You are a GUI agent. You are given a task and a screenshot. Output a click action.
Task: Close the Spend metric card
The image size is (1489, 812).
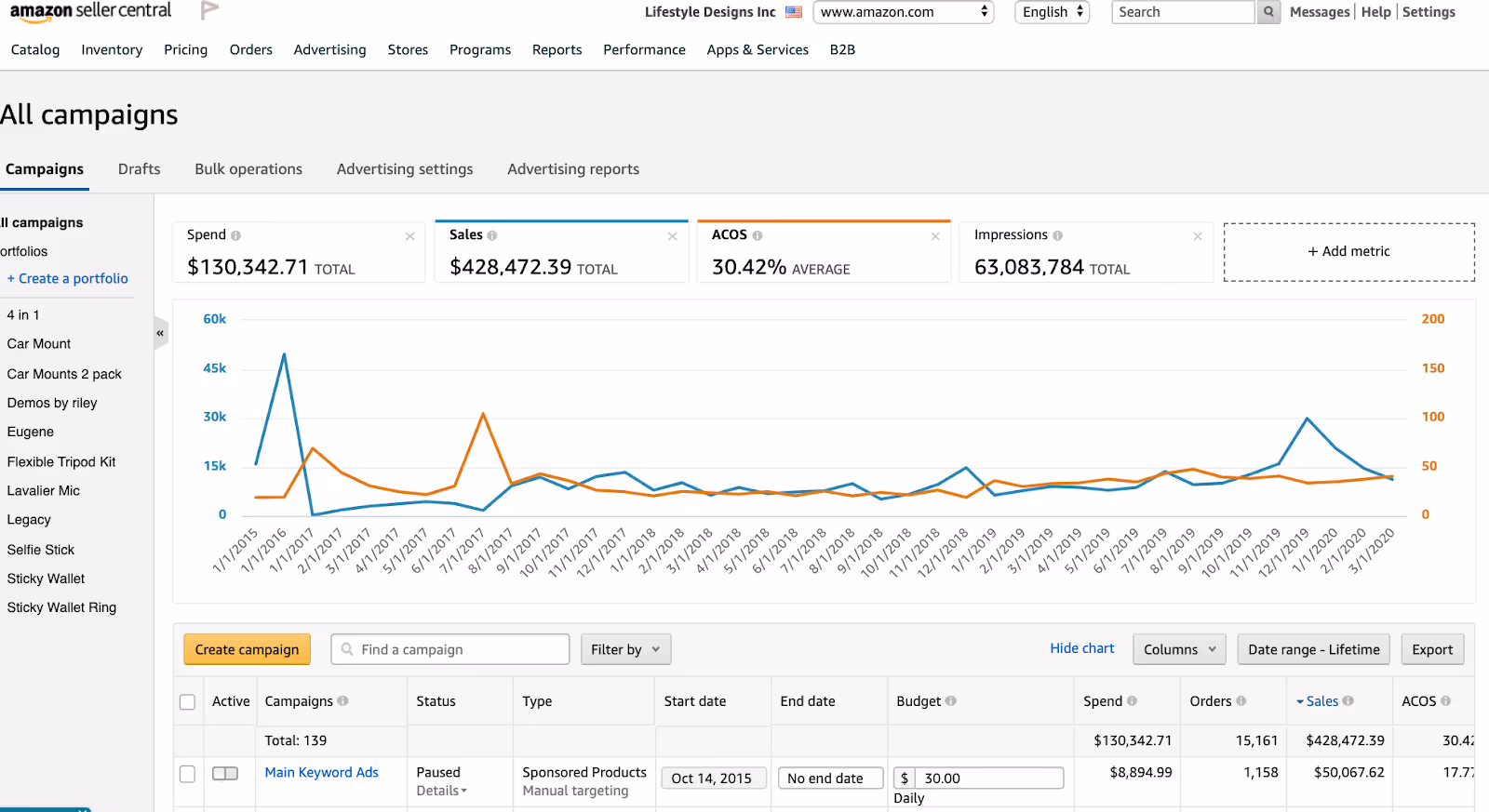tap(409, 236)
